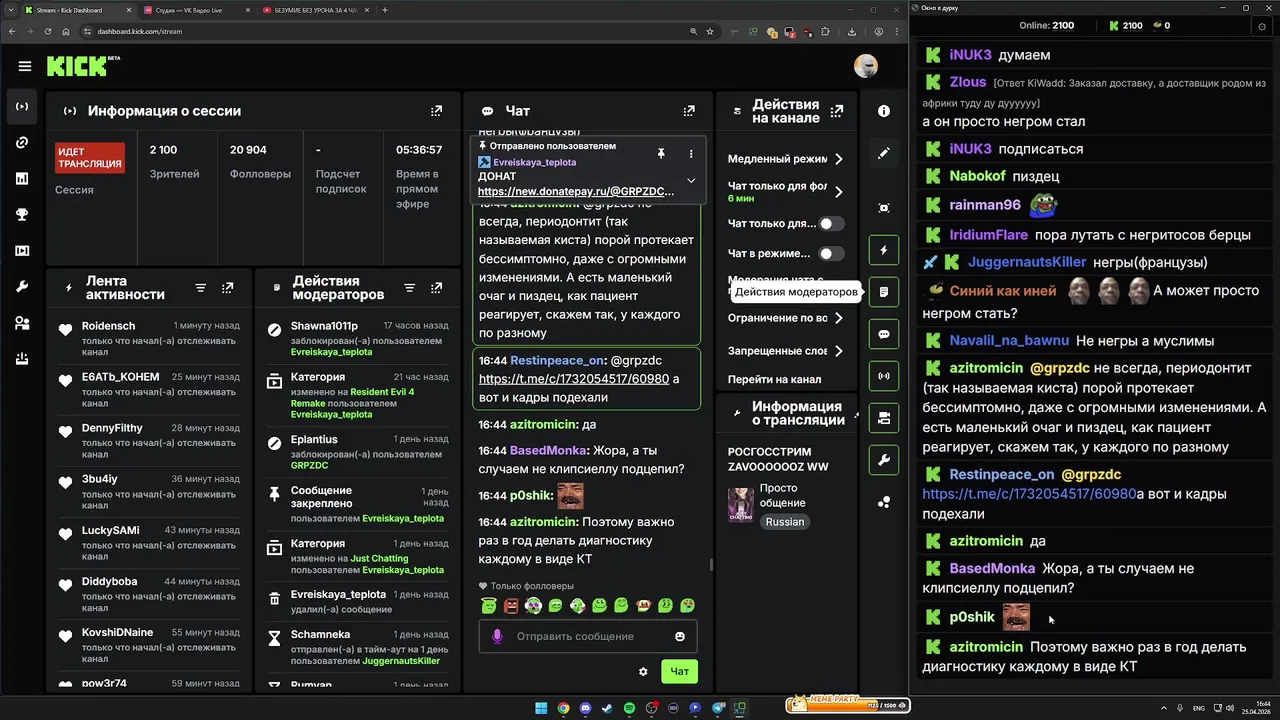
Task: Select 'JuggernautsKiller' in the popout chat
Action: tap(1028, 262)
